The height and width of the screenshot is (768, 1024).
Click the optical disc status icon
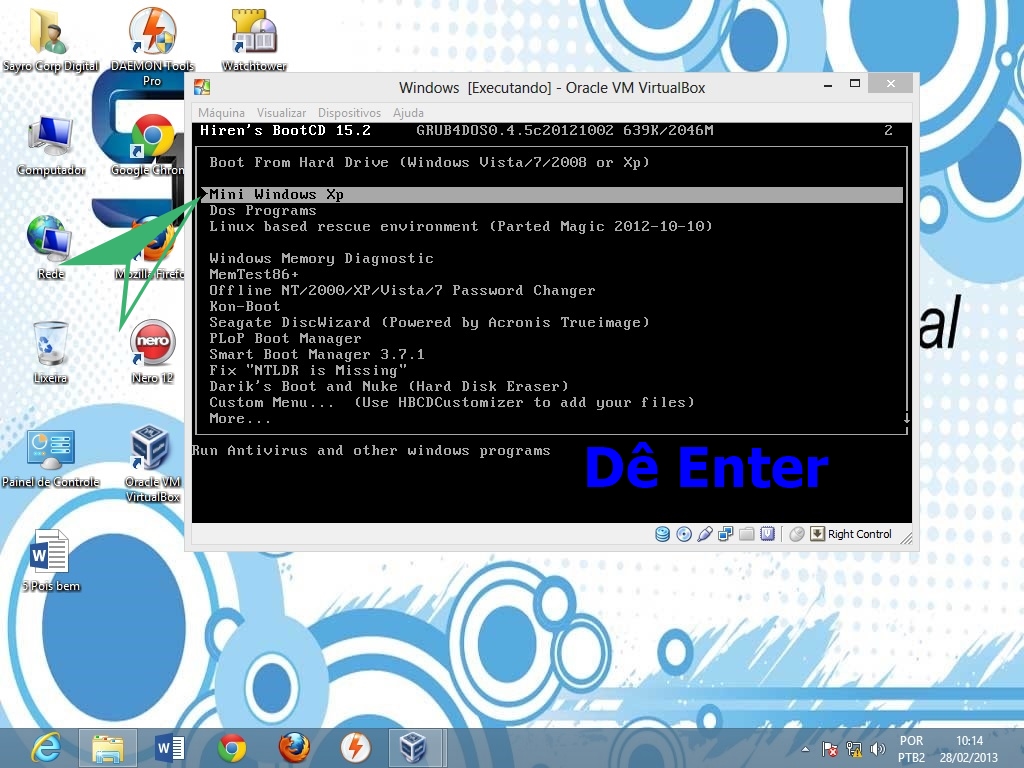684,534
